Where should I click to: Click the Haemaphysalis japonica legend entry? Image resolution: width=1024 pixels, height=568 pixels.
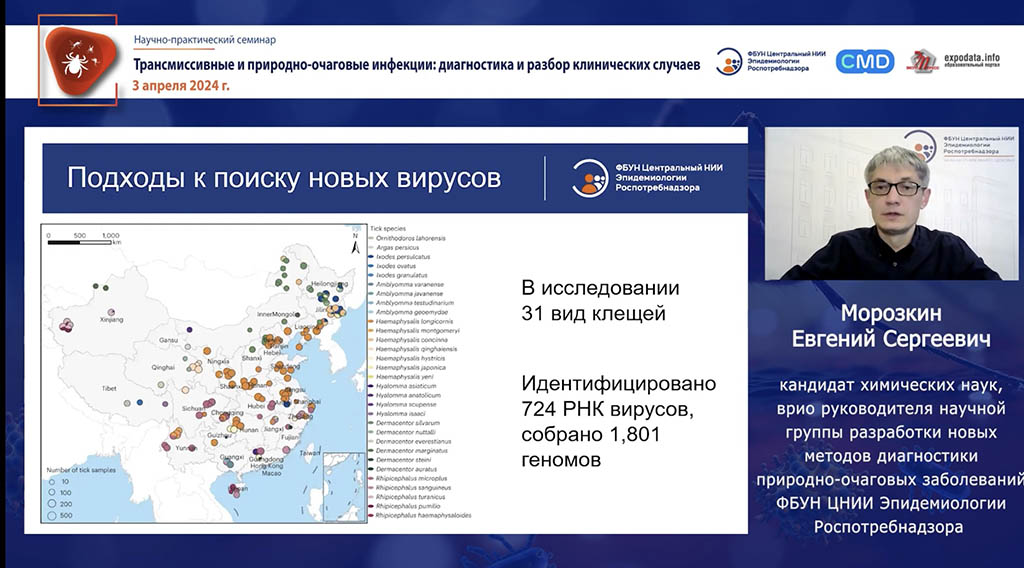click(410, 368)
